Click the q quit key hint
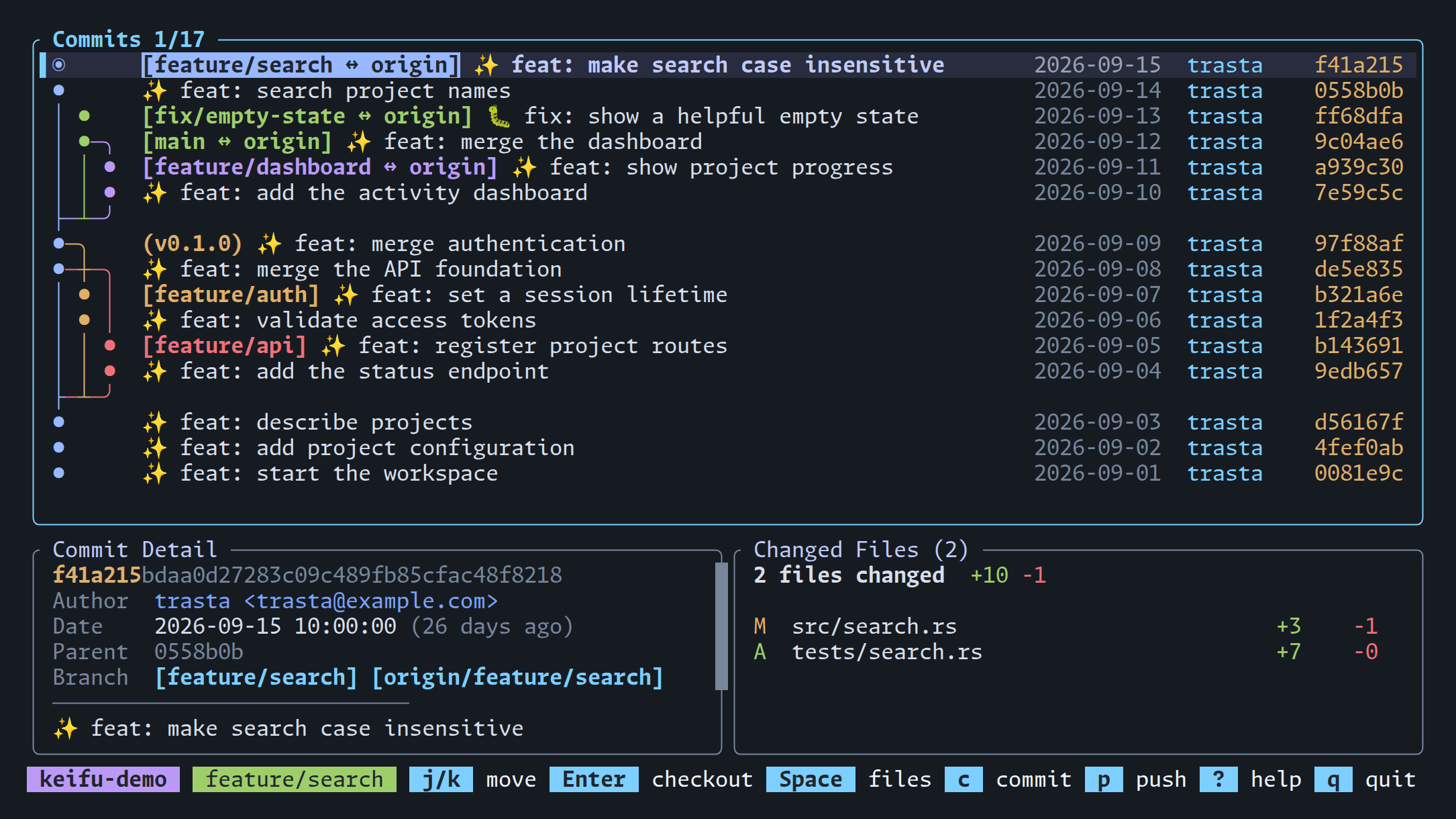The width and height of the screenshot is (1456, 819). (1365, 779)
